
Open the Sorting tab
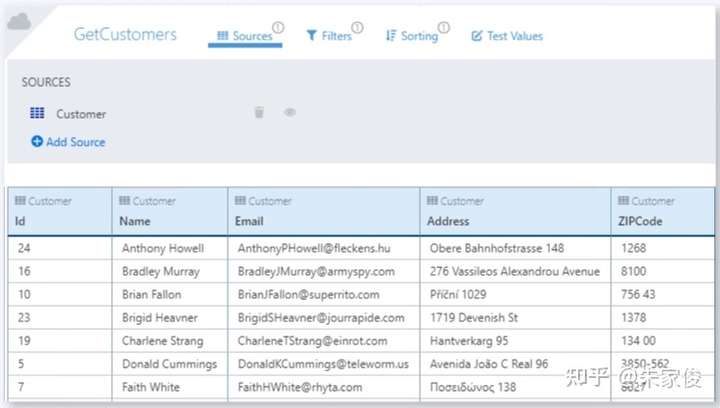pyautogui.click(x=412, y=36)
